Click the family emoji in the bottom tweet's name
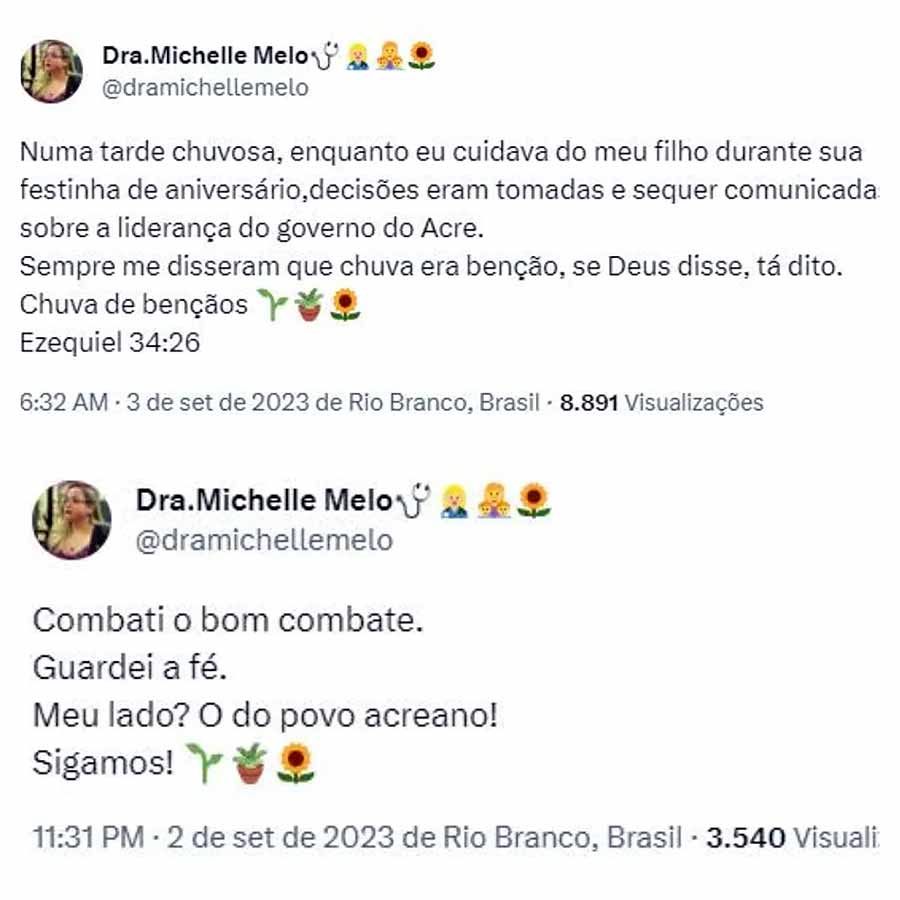Screen dimensions: 900x900 494,501
